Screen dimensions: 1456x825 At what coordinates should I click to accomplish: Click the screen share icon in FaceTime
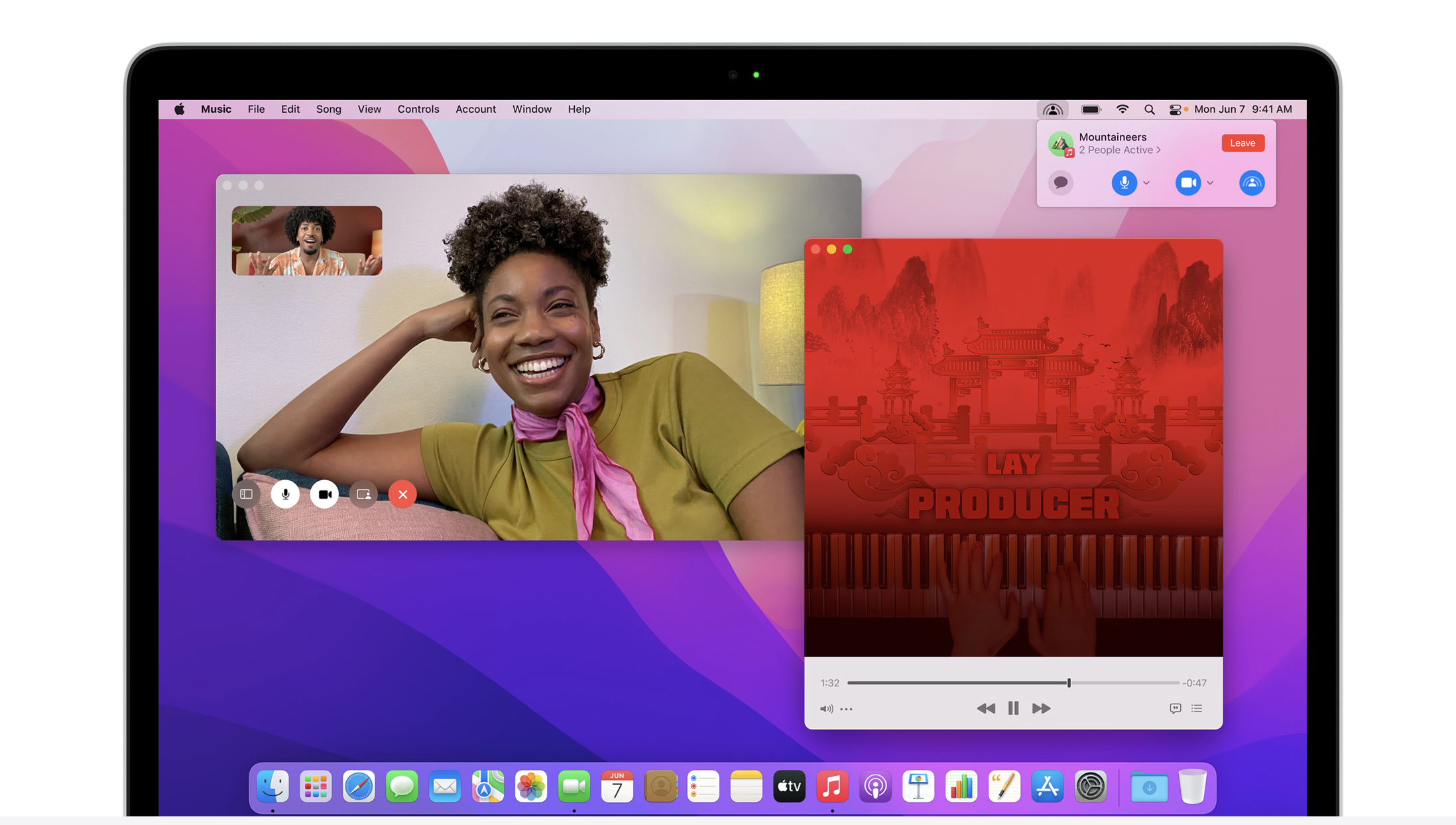click(363, 493)
